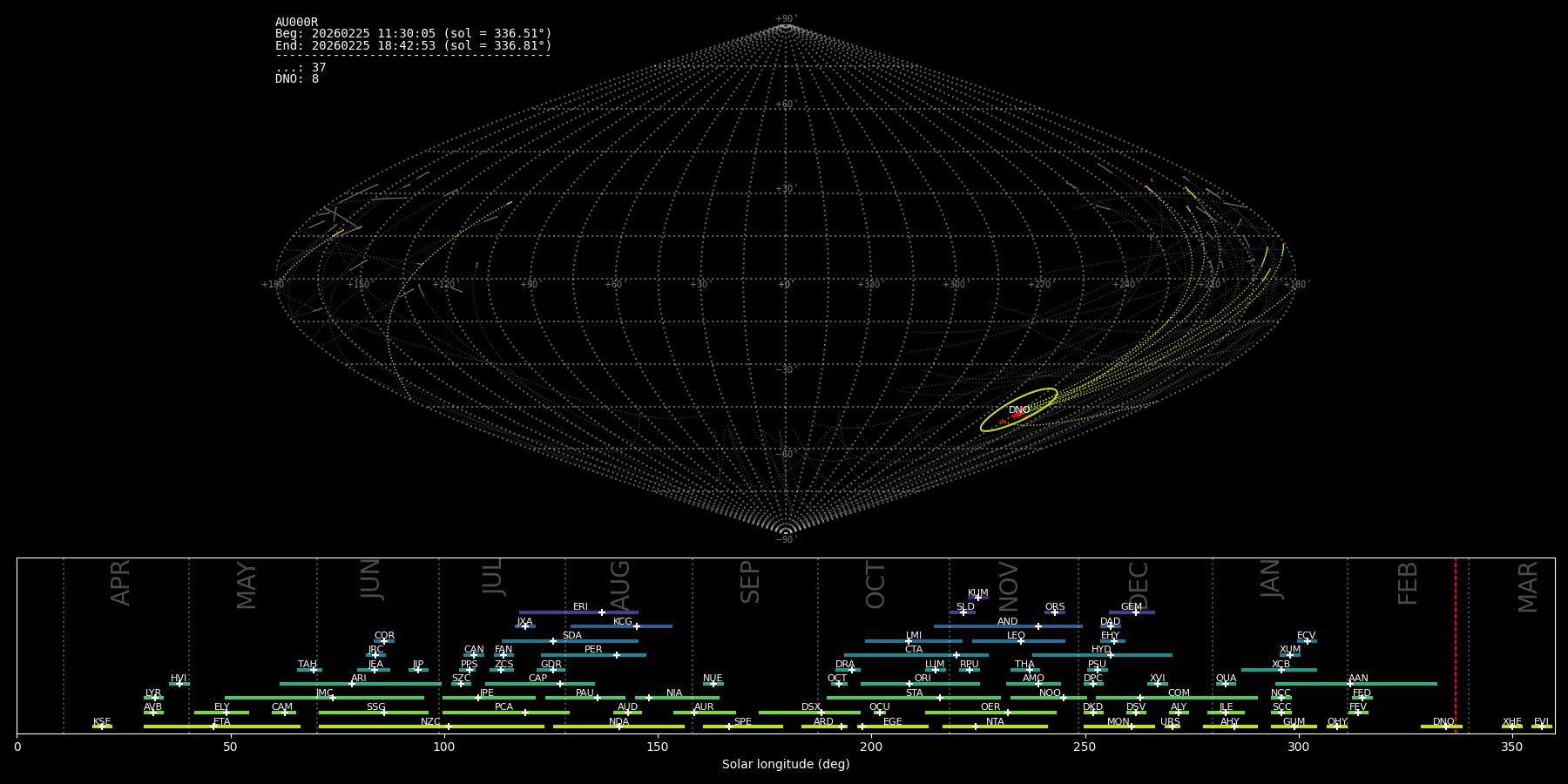The width and height of the screenshot is (1568, 784).
Task: Click the DRA shower label in timeline
Action: (x=845, y=665)
